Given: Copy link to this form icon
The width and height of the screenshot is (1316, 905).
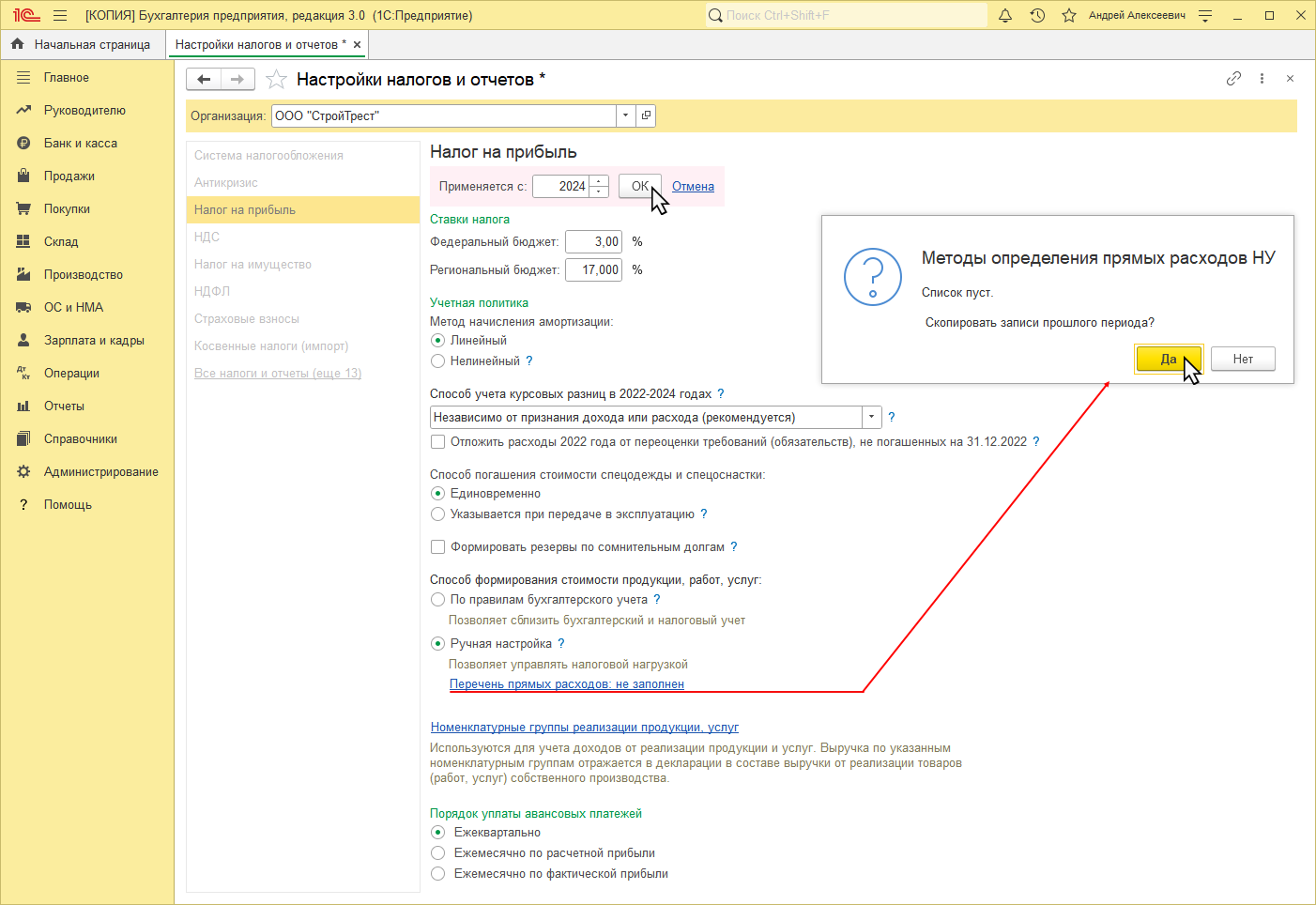Looking at the screenshot, I should pyautogui.click(x=1233, y=79).
